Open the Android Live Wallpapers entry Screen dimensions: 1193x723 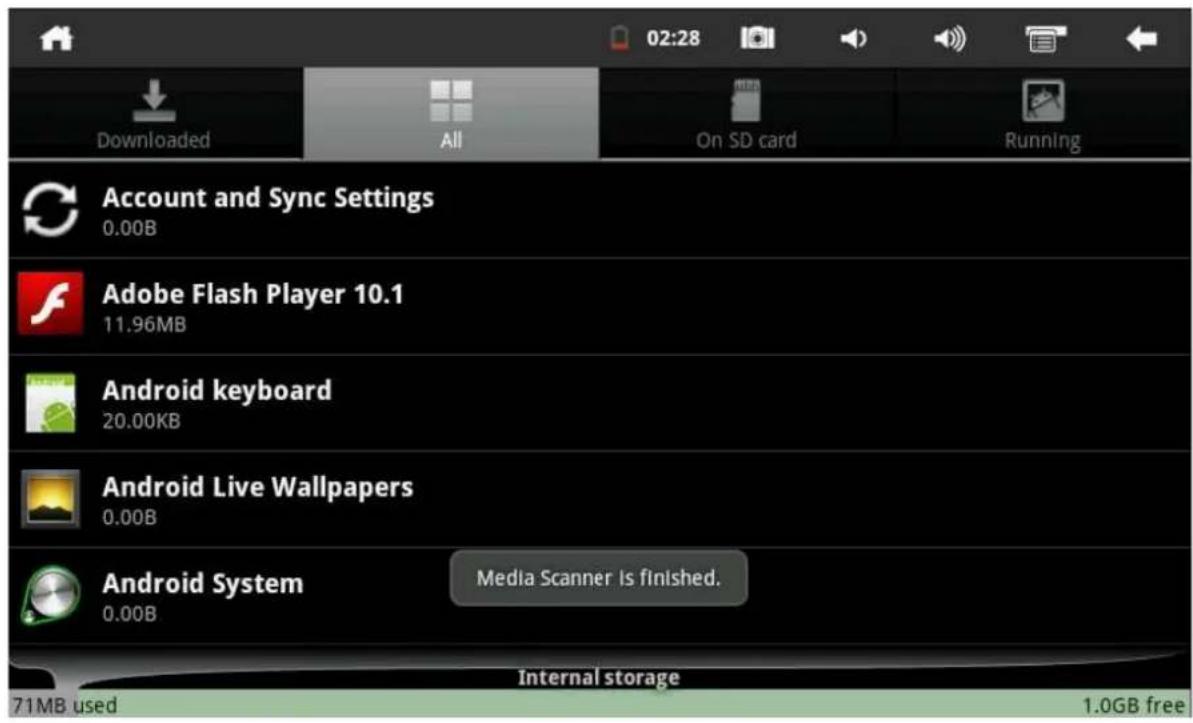[600, 499]
